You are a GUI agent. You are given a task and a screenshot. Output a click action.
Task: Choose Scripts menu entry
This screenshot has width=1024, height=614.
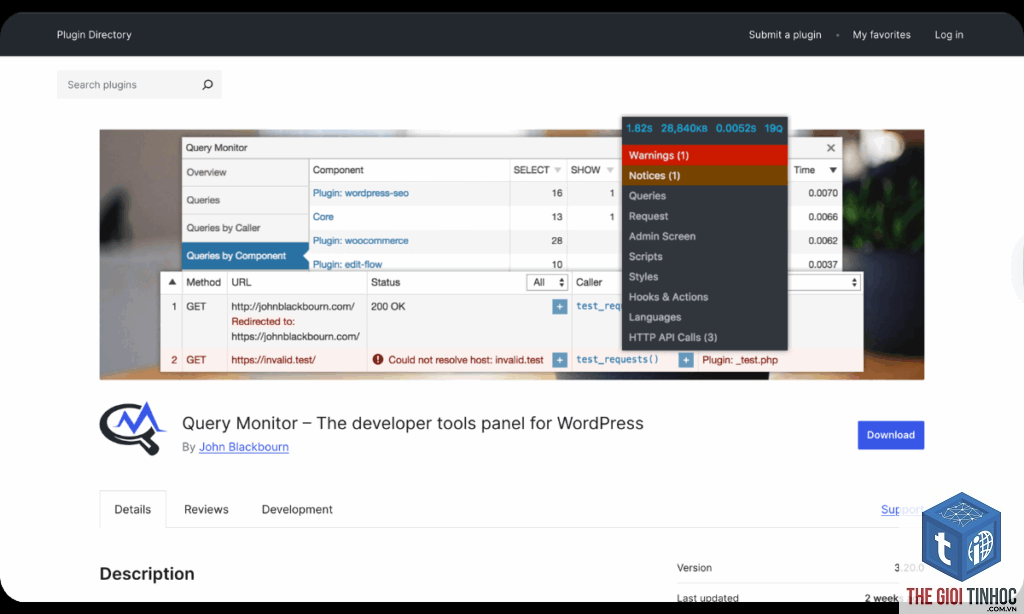[x=705, y=256]
